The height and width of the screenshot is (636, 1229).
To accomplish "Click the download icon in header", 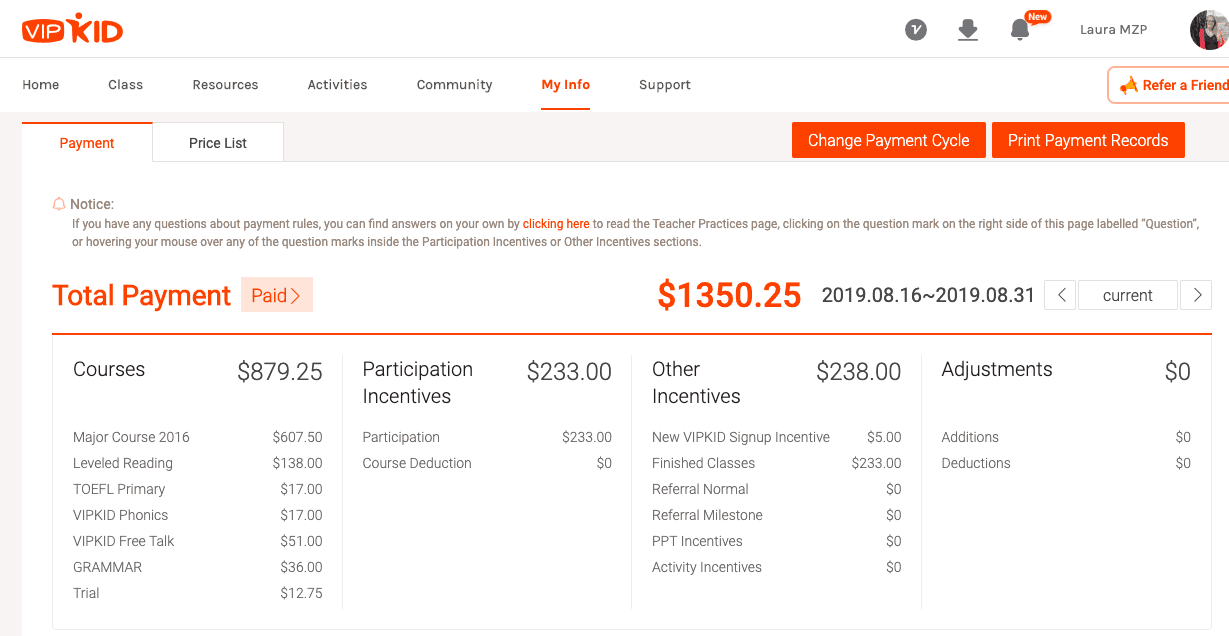I will point(968,30).
